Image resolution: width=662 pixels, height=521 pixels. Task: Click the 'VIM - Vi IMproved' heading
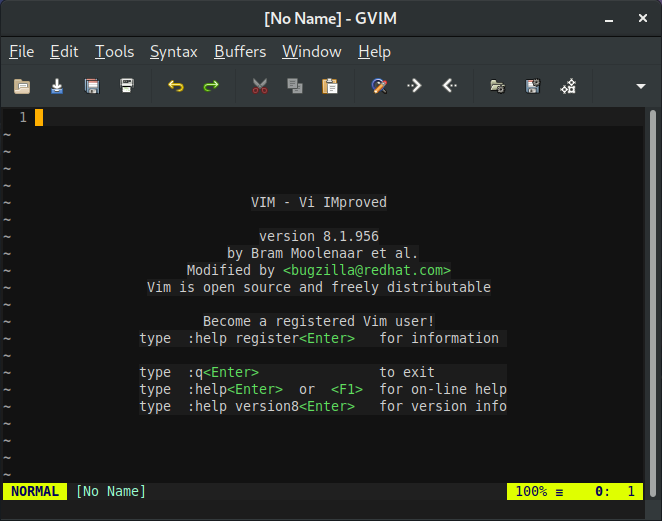[319, 202]
